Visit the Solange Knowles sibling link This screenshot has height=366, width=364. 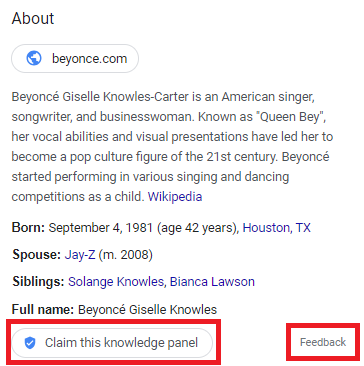click(116, 282)
